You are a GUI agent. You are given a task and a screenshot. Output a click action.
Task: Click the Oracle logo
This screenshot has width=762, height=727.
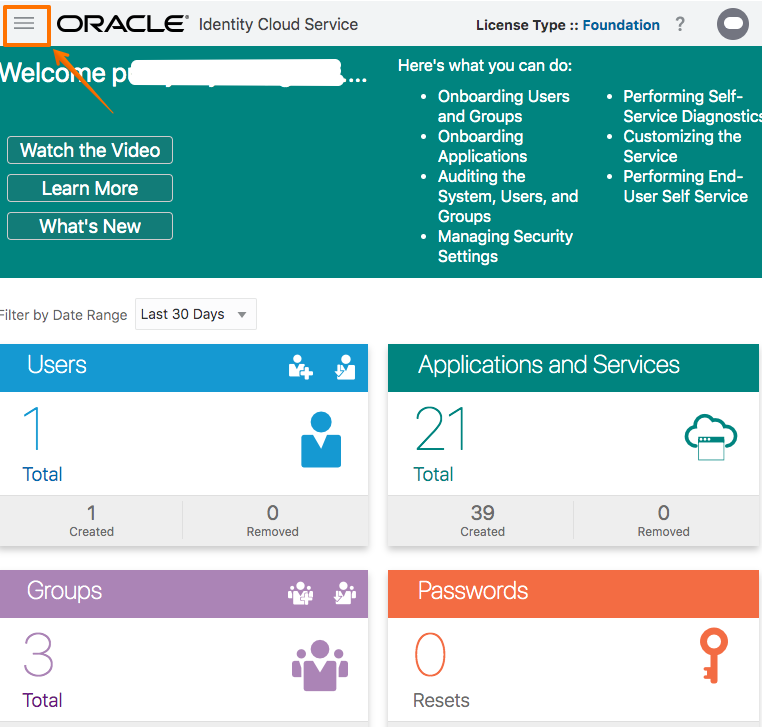pos(122,24)
